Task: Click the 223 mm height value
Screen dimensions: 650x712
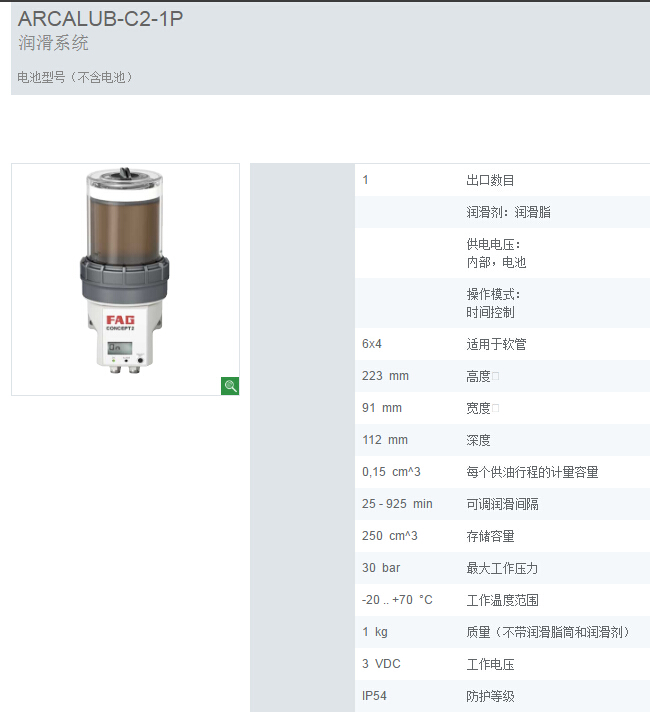Action: click(x=385, y=376)
